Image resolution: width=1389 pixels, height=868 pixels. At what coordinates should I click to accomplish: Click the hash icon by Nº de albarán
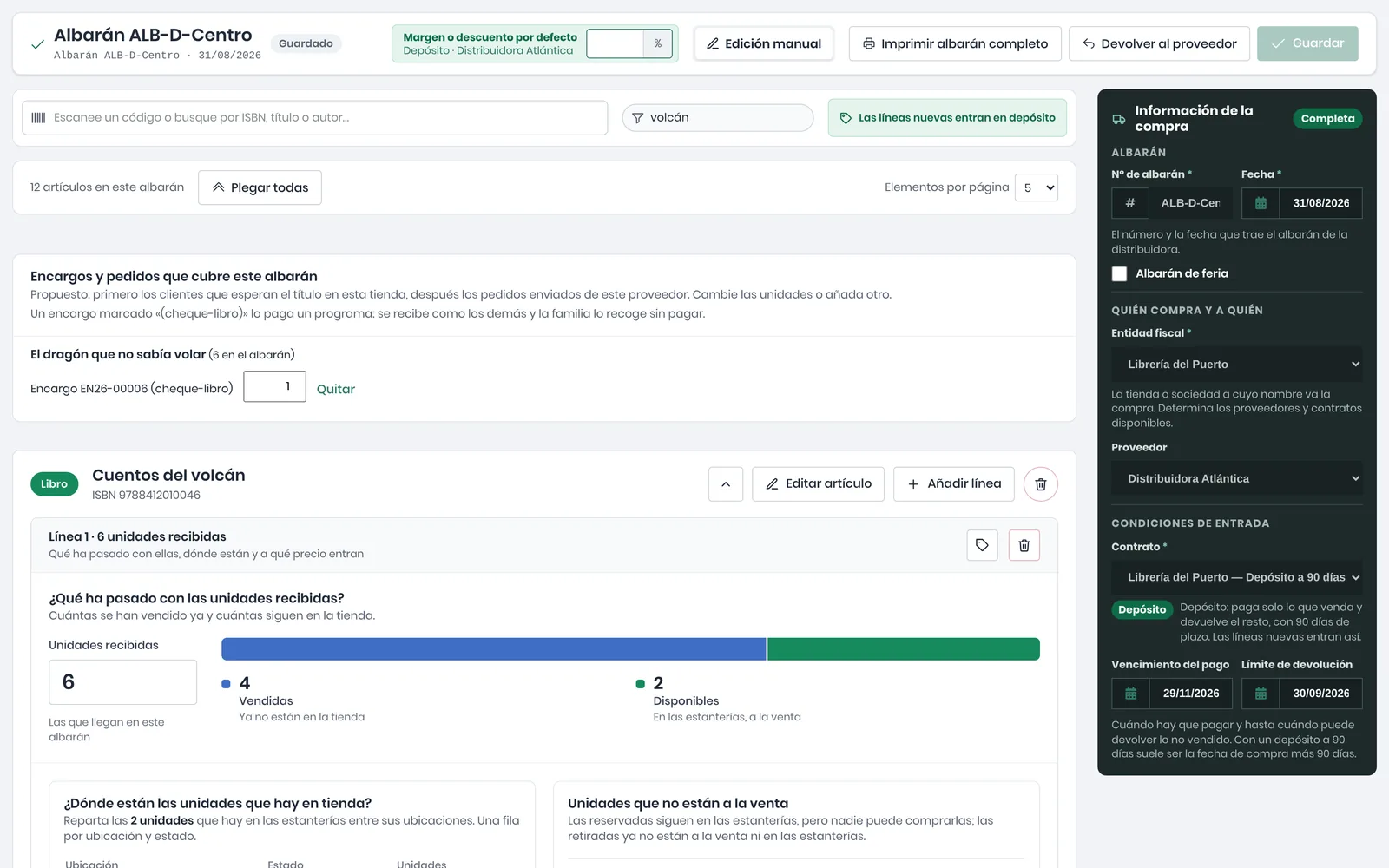pyautogui.click(x=1130, y=203)
